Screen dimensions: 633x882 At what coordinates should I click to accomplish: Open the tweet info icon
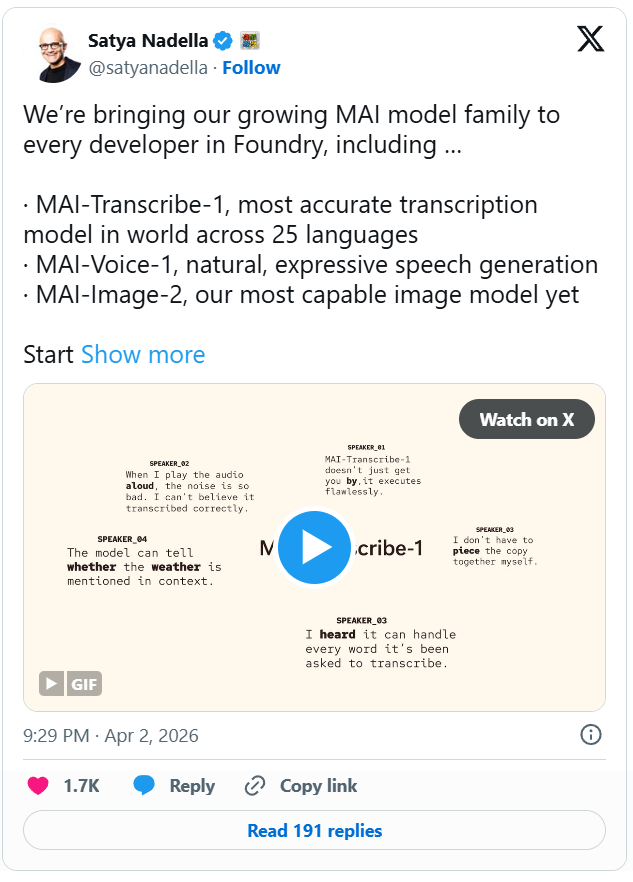[591, 735]
